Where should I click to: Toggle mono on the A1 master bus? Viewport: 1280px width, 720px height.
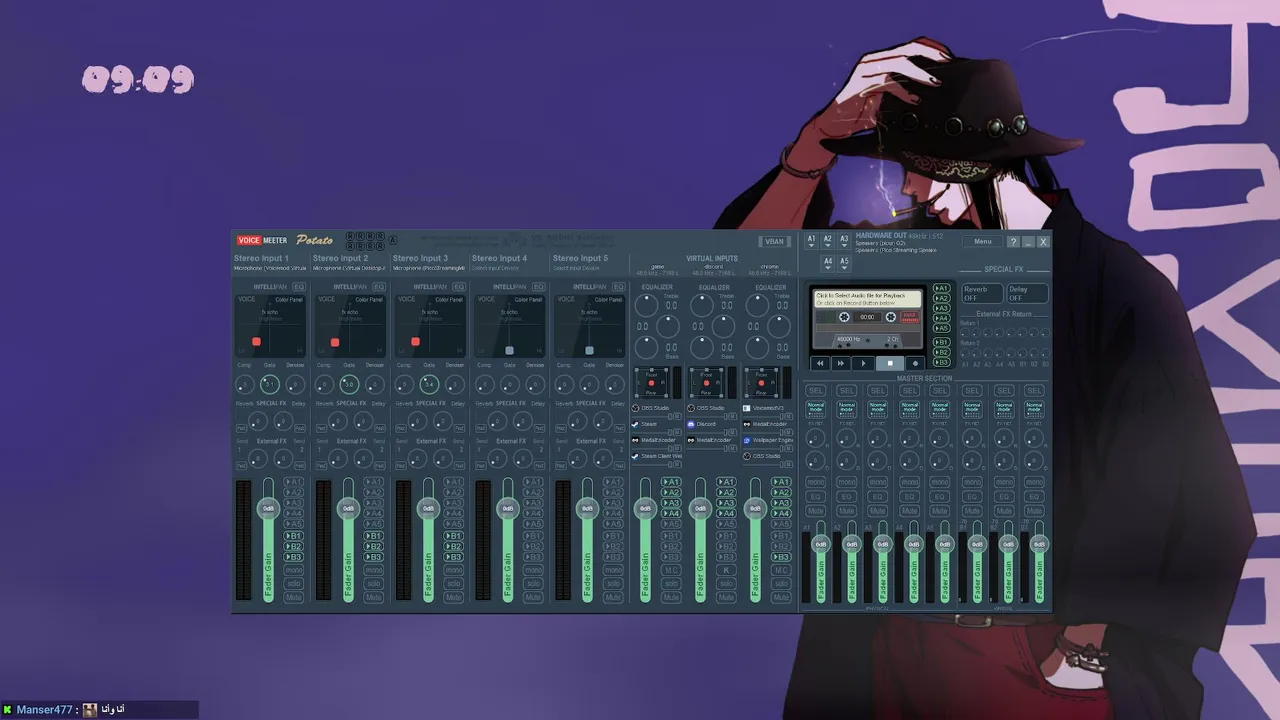[x=816, y=482]
